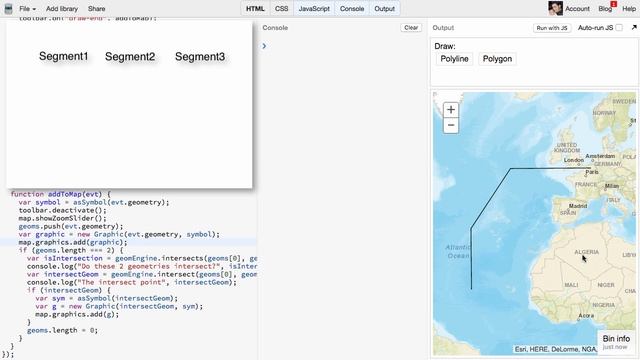Viewport: 640px width, 360px height.
Task: Open the File dropdown menu
Action: tap(27, 9)
